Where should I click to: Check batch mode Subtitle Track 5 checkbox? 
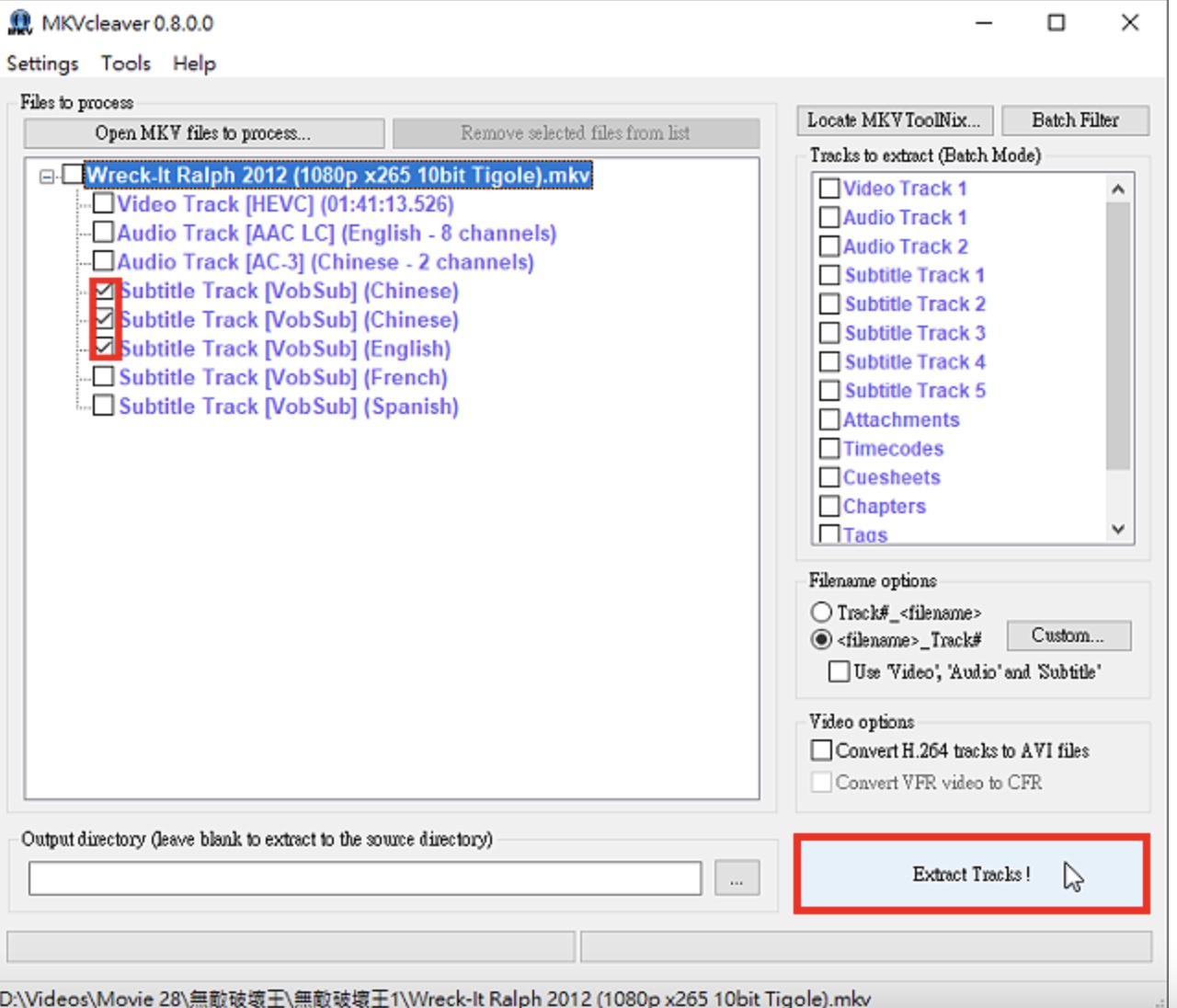point(829,391)
